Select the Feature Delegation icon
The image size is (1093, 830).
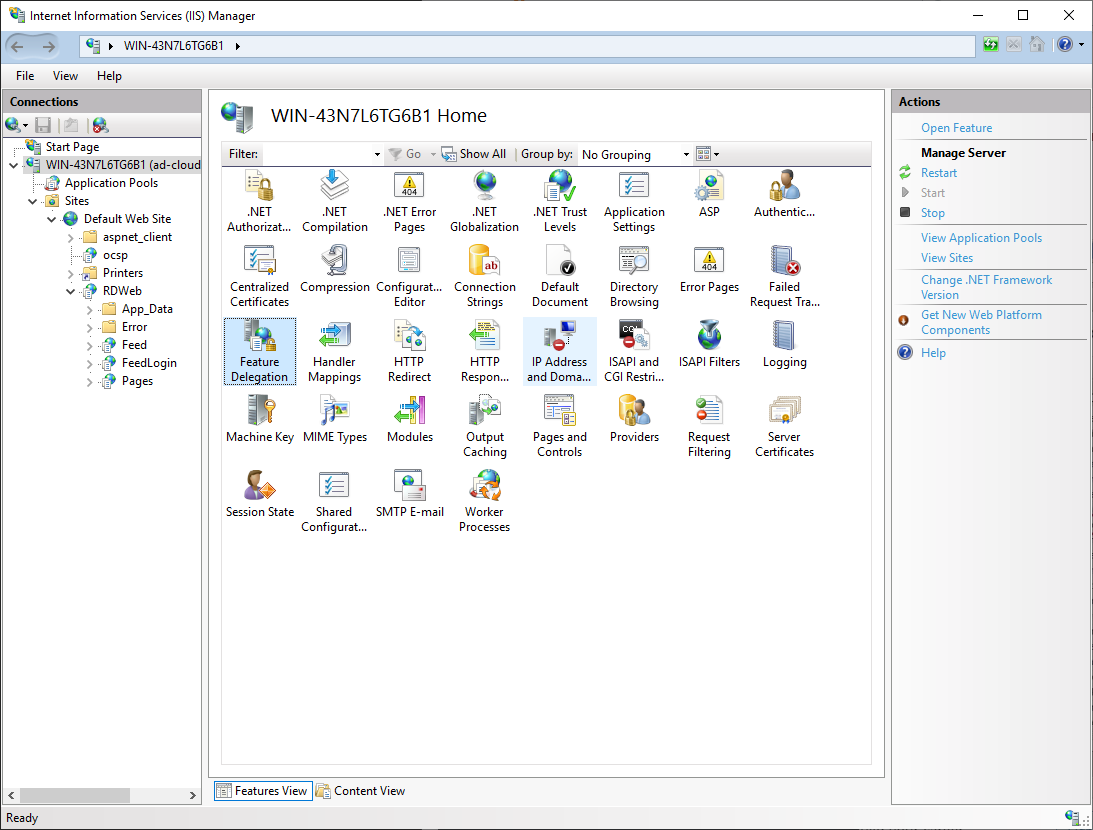point(259,351)
